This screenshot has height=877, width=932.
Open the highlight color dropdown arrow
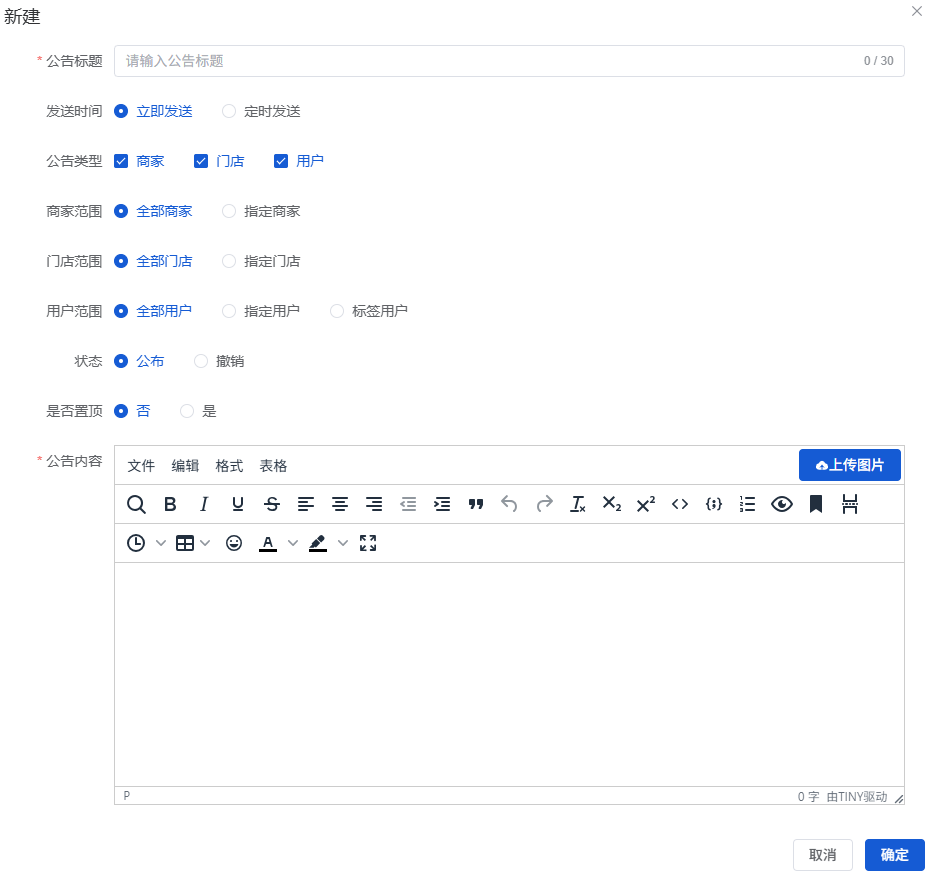[x=343, y=543]
